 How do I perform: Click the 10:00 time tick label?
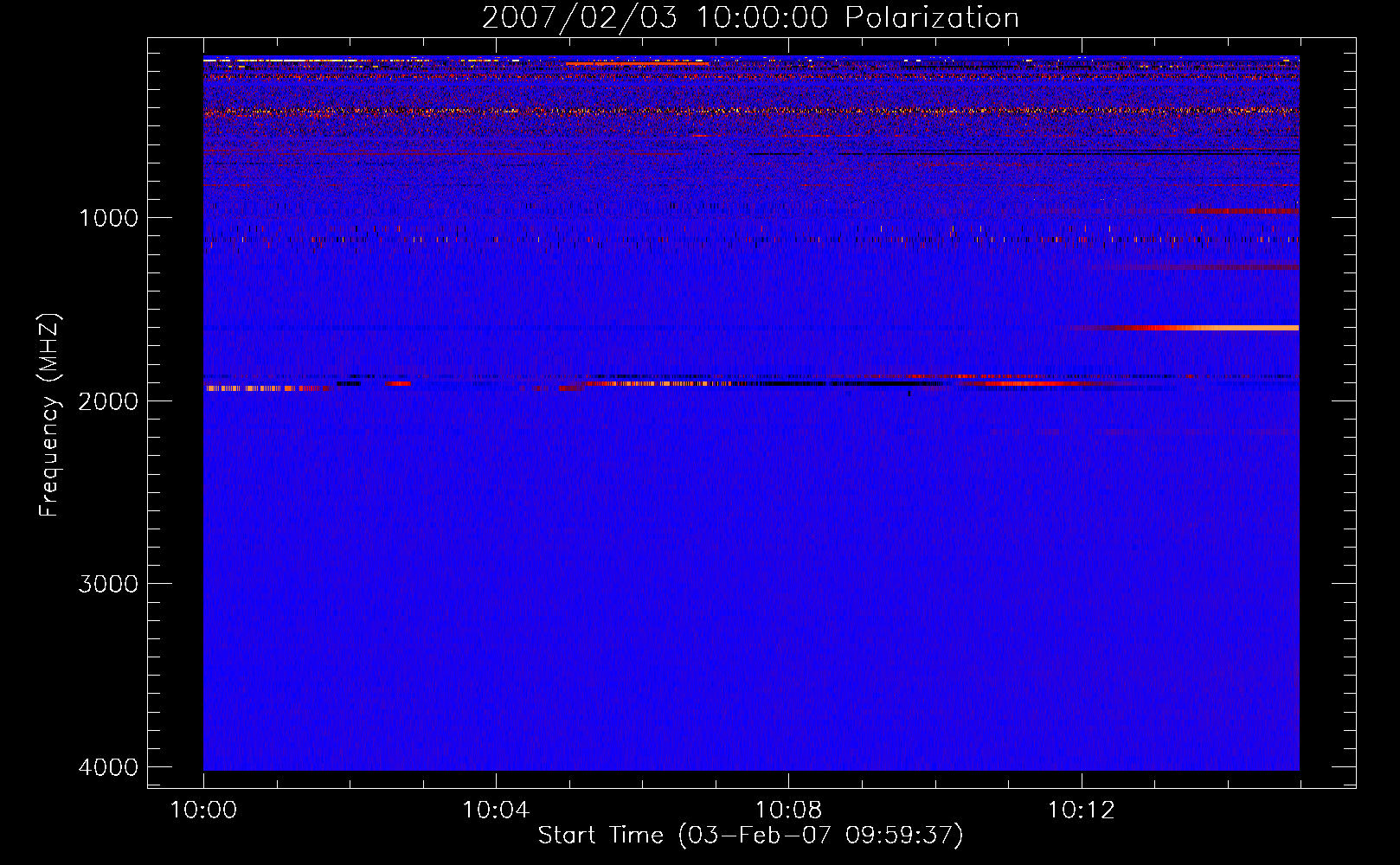[x=203, y=811]
